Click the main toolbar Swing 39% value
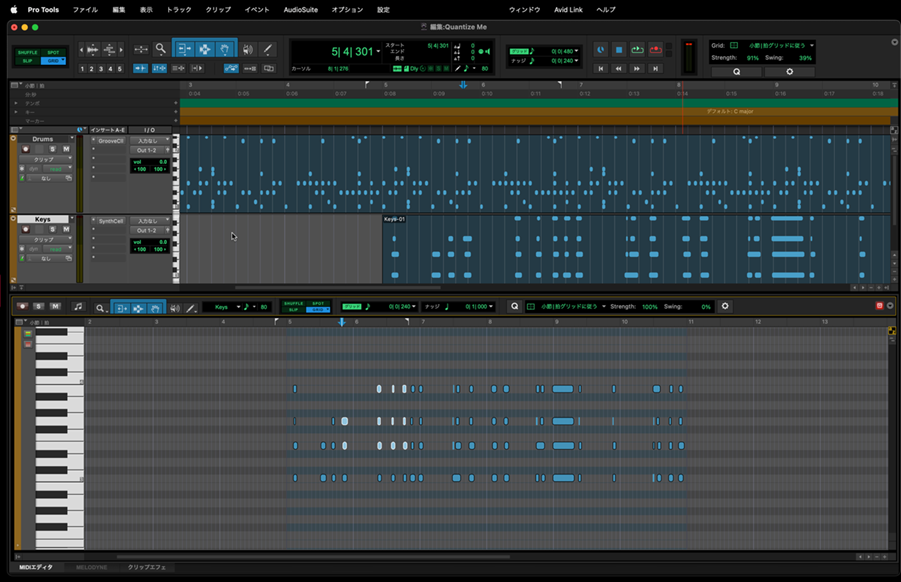 805,58
